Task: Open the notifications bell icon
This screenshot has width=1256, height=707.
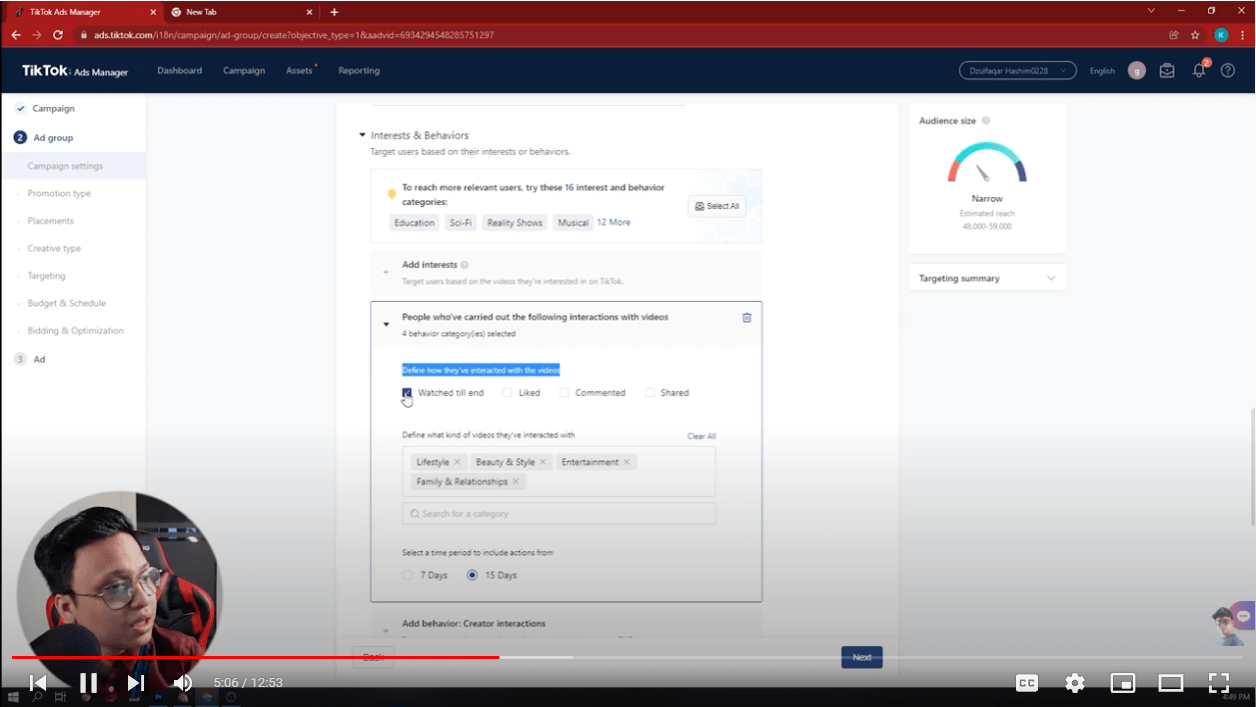Action: (1199, 71)
